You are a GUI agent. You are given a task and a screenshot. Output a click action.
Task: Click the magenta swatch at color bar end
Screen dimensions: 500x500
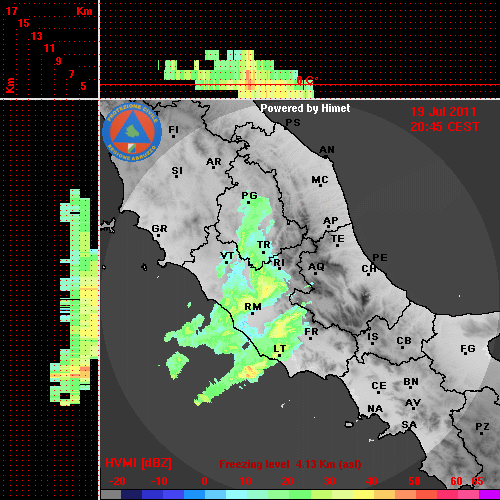point(489,494)
